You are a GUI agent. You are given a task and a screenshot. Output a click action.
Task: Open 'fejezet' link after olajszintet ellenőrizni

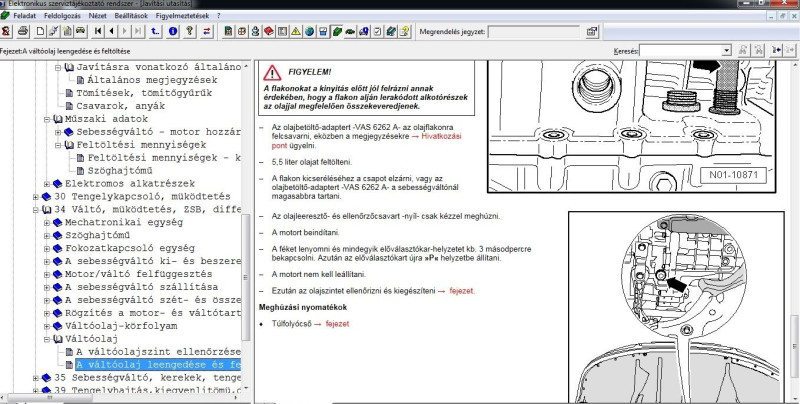[462, 291]
